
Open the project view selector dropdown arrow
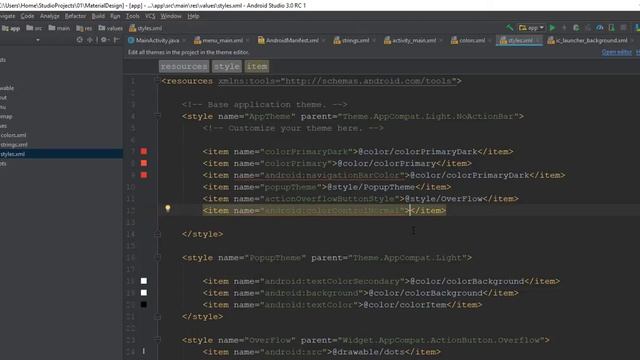click(38, 40)
